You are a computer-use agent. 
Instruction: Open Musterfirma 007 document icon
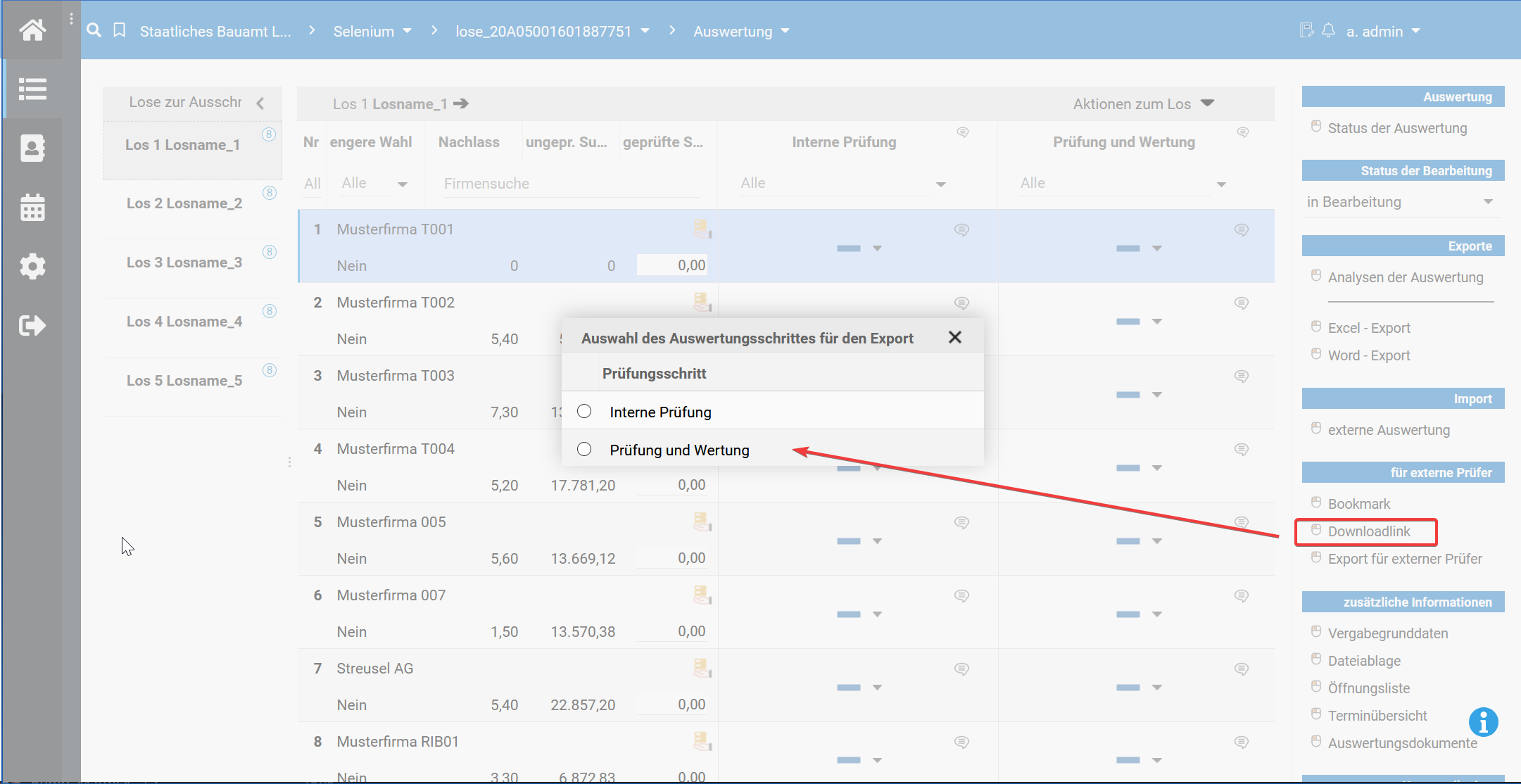pyautogui.click(x=702, y=595)
